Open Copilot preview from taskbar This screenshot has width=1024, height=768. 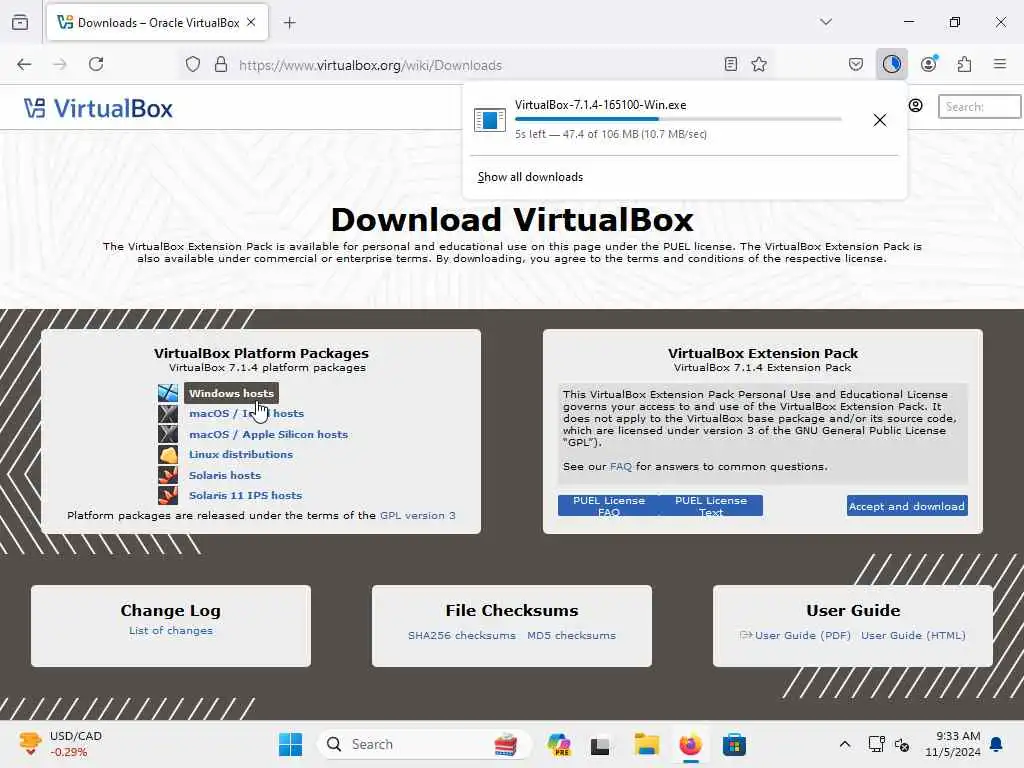click(x=558, y=744)
